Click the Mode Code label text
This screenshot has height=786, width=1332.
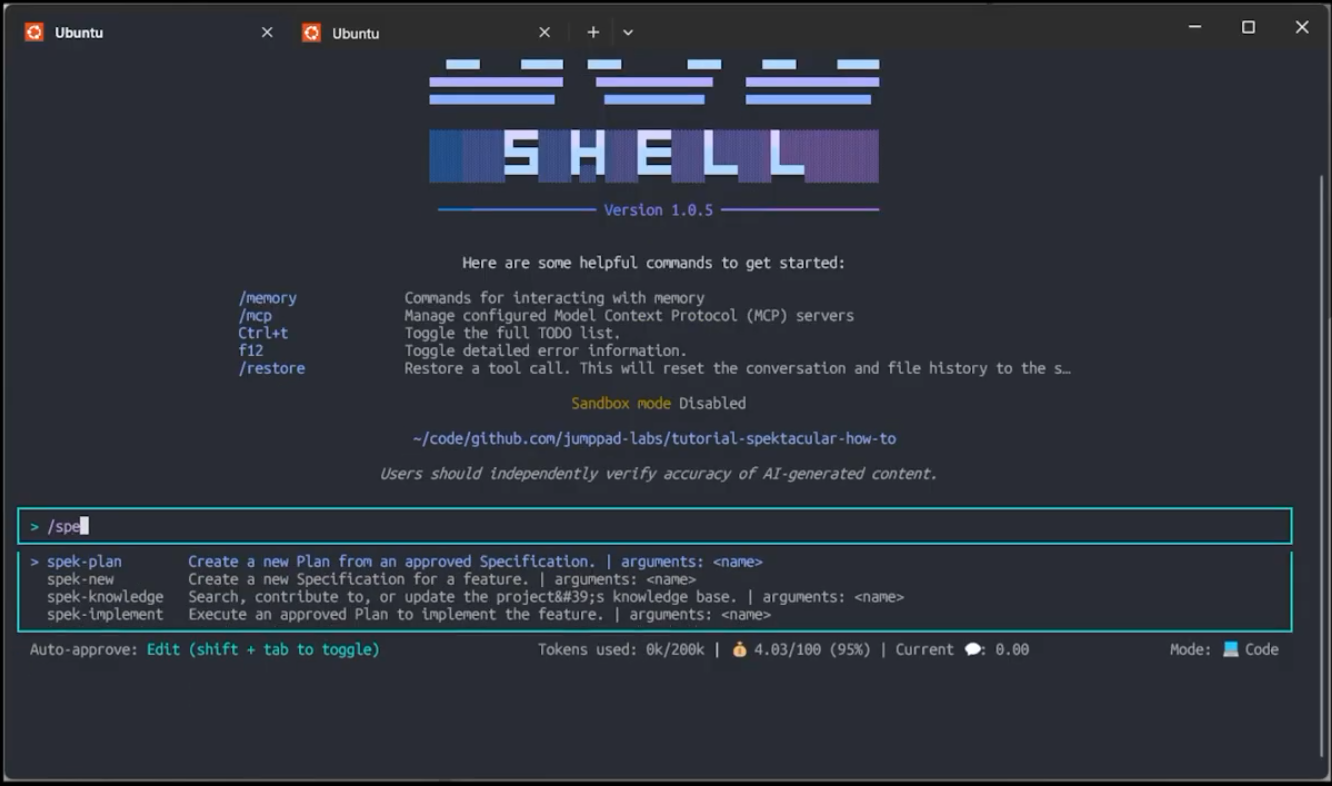click(1224, 650)
